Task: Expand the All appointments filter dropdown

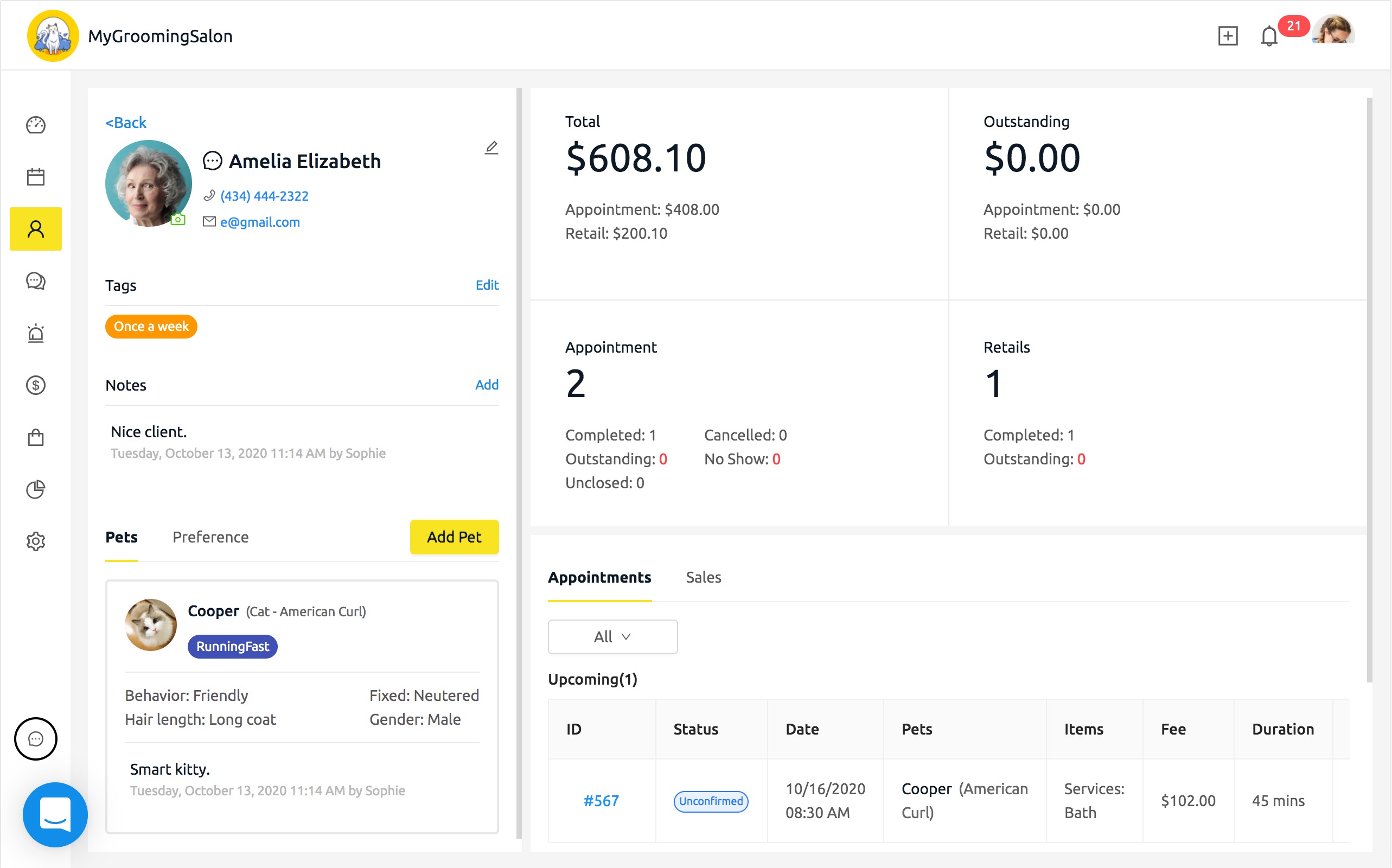Action: tap(612, 637)
